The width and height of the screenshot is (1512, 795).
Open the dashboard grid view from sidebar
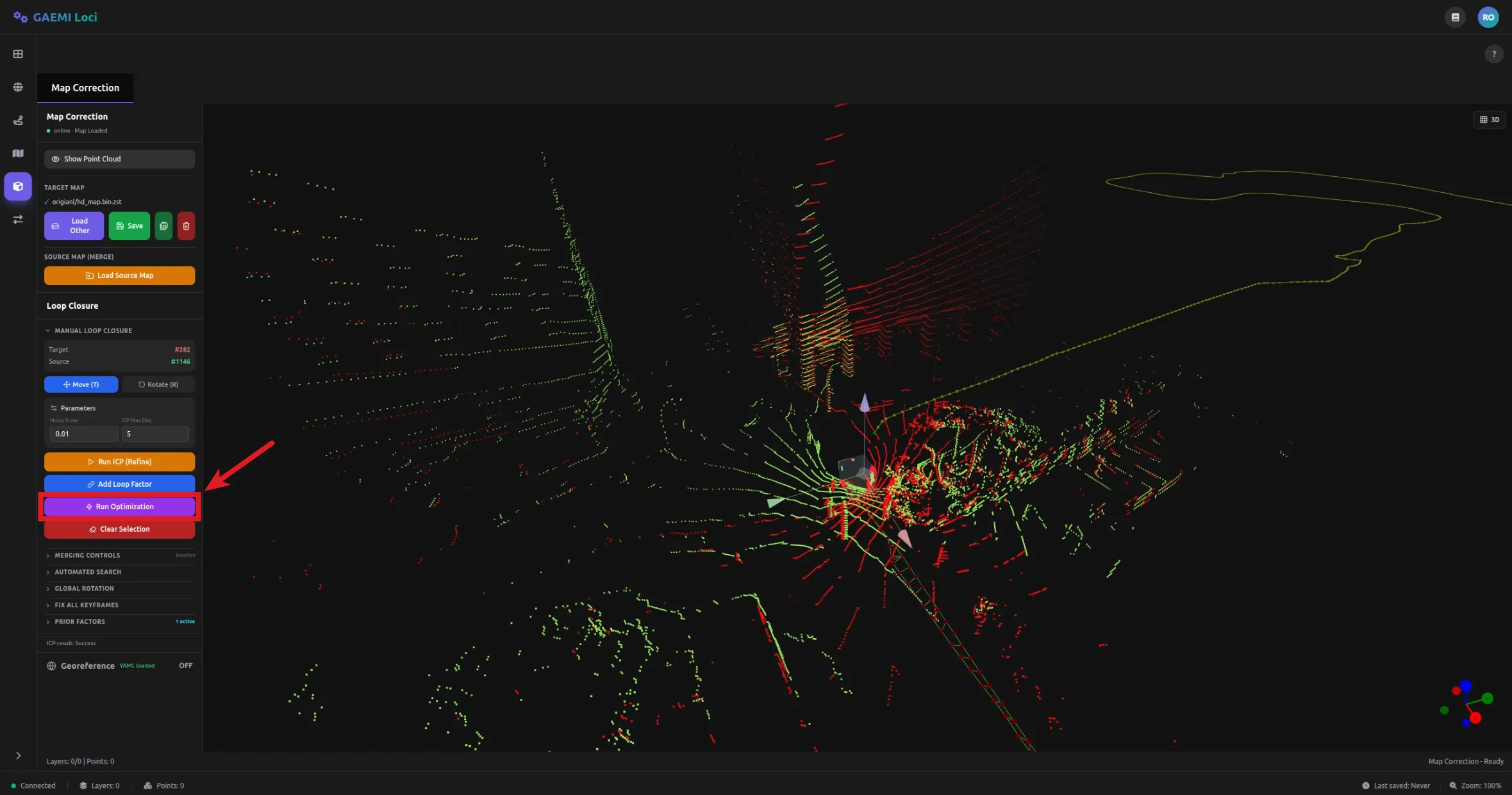click(17, 54)
